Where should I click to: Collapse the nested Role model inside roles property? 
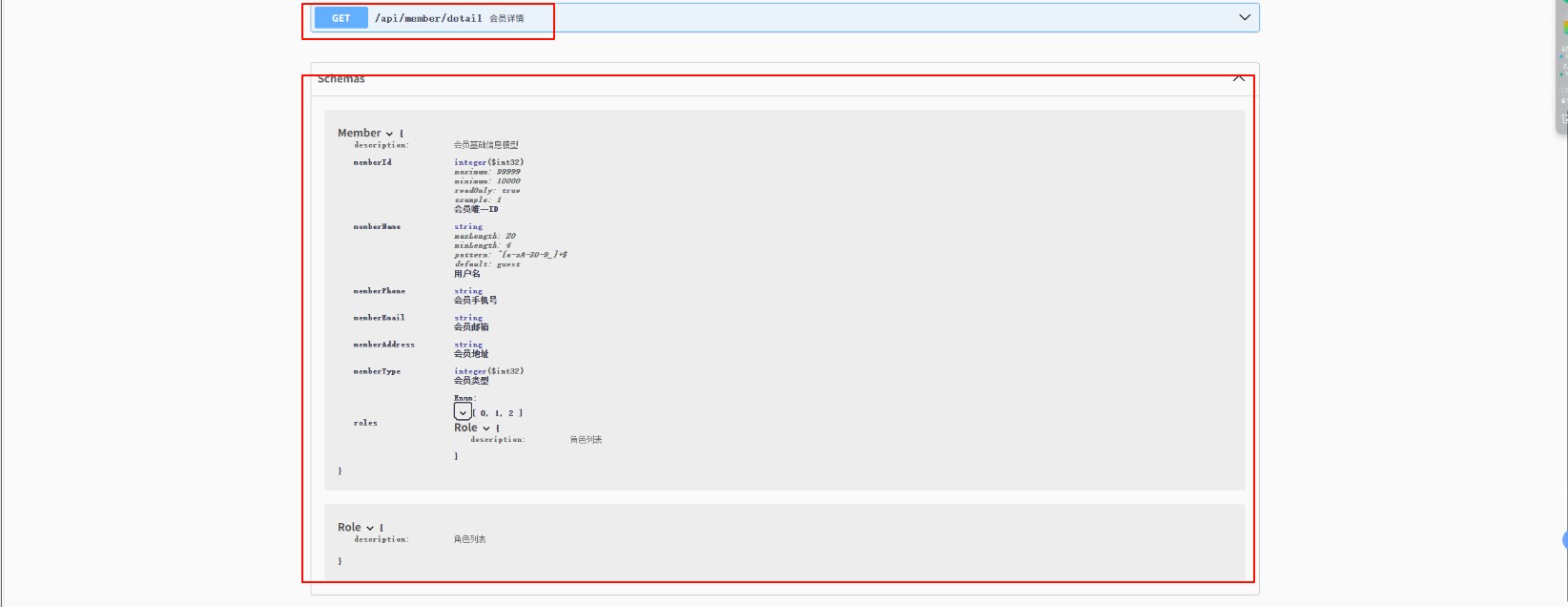[x=486, y=429]
